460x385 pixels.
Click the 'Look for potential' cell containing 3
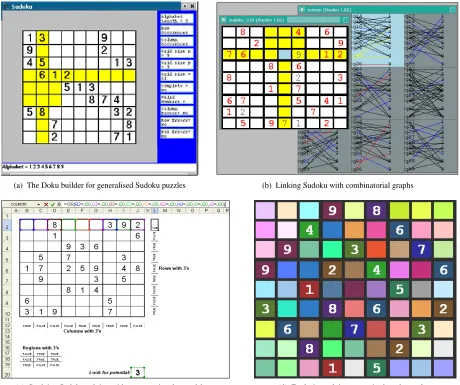coord(138,372)
